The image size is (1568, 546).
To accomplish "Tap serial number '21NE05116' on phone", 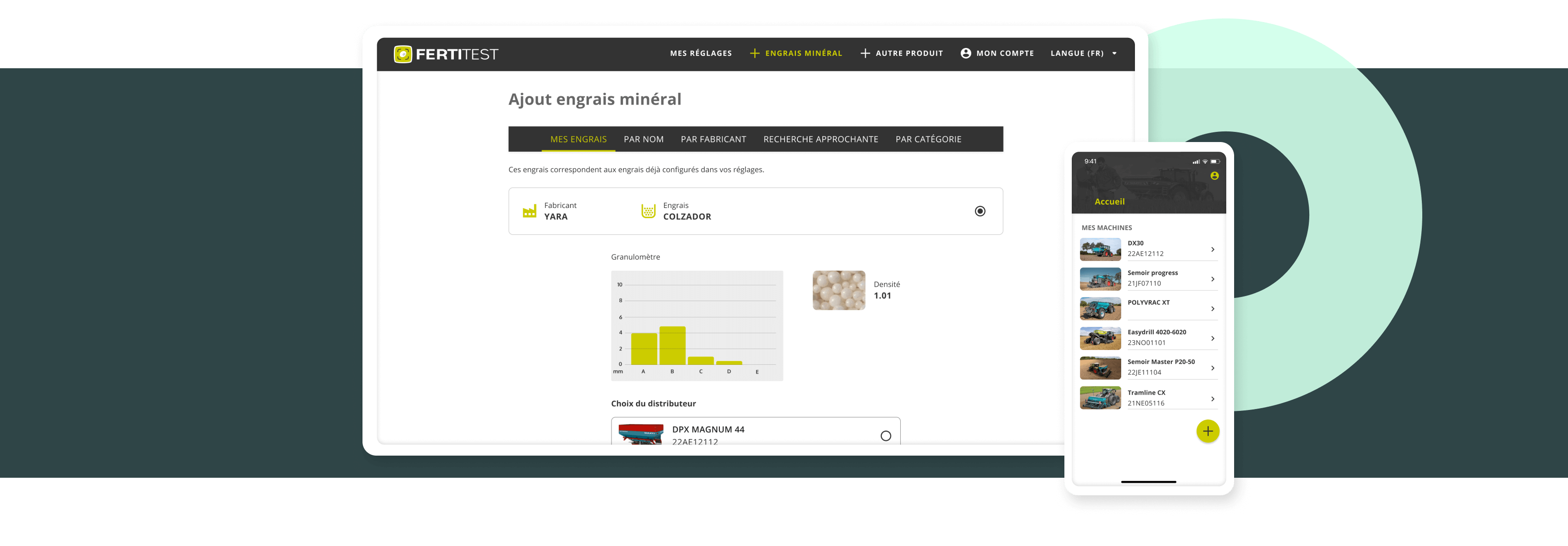I will point(1146,404).
